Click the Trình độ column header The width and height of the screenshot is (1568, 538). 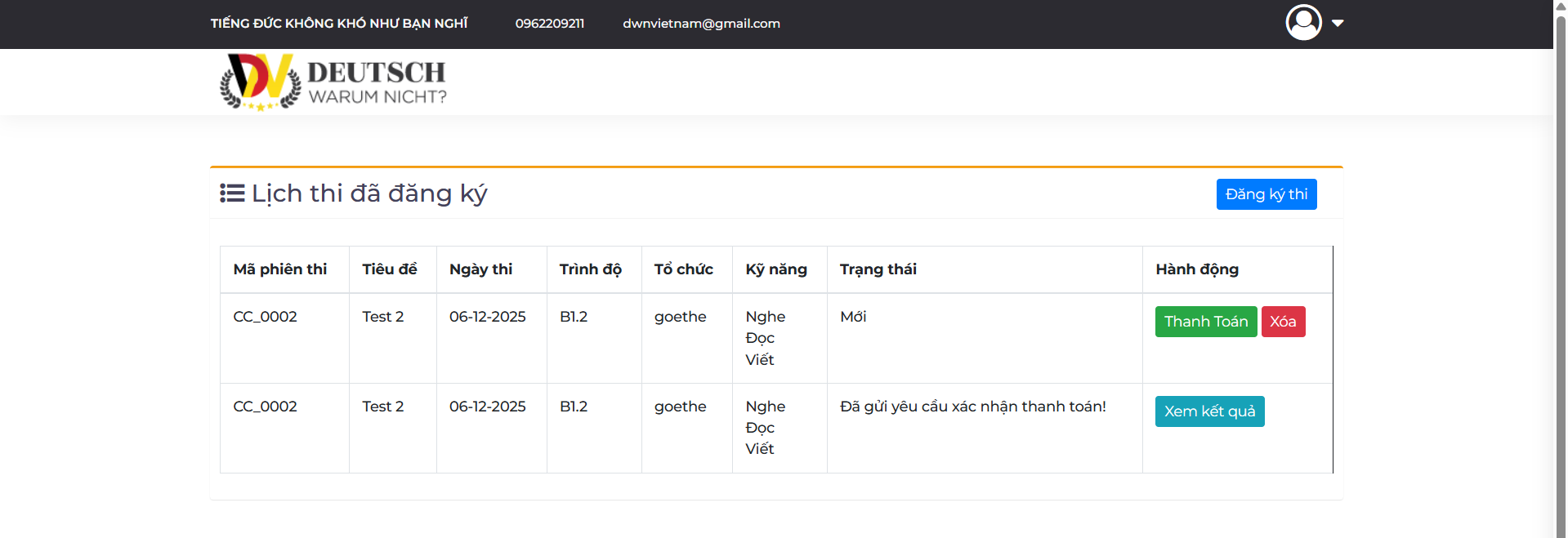pos(590,269)
